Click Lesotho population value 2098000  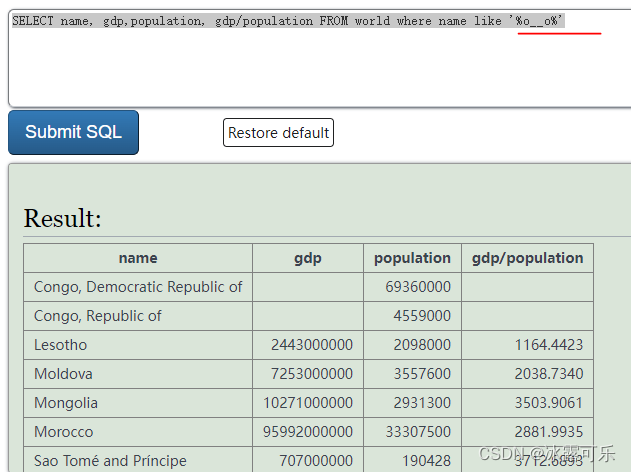tap(422, 345)
